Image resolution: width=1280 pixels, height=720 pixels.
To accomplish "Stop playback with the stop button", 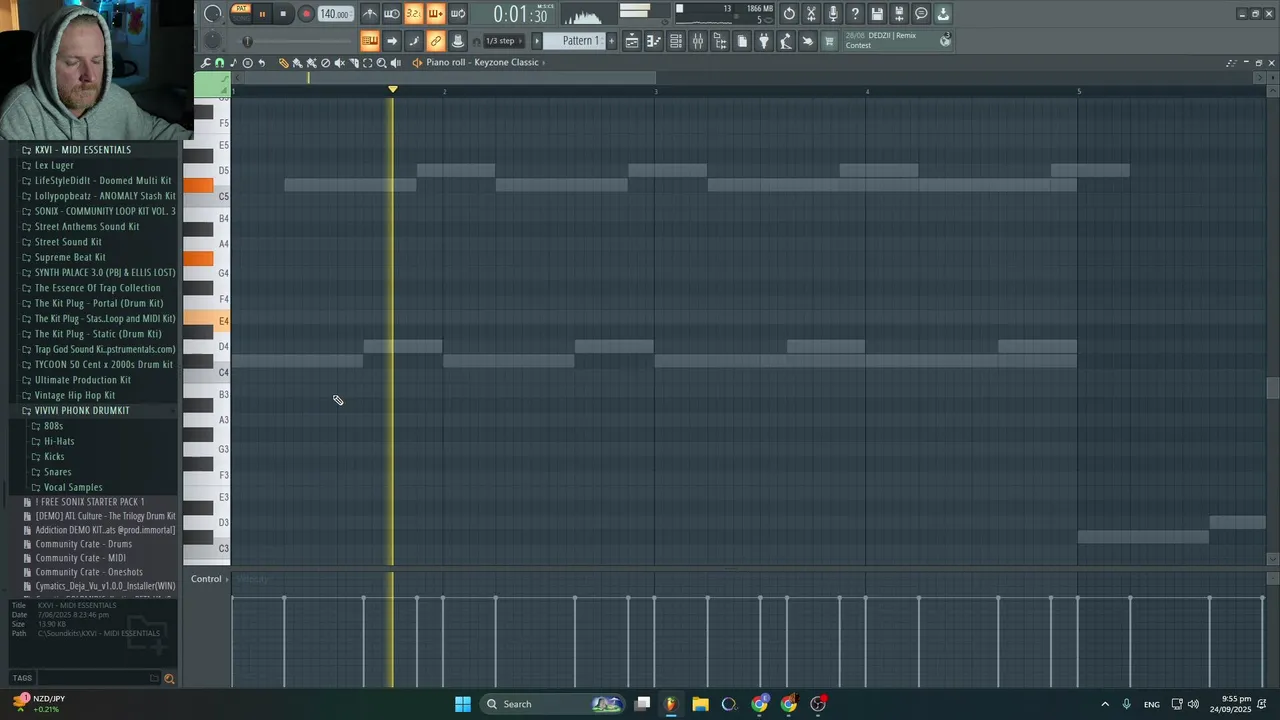I will pyautogui.click(x=283, y=14).
